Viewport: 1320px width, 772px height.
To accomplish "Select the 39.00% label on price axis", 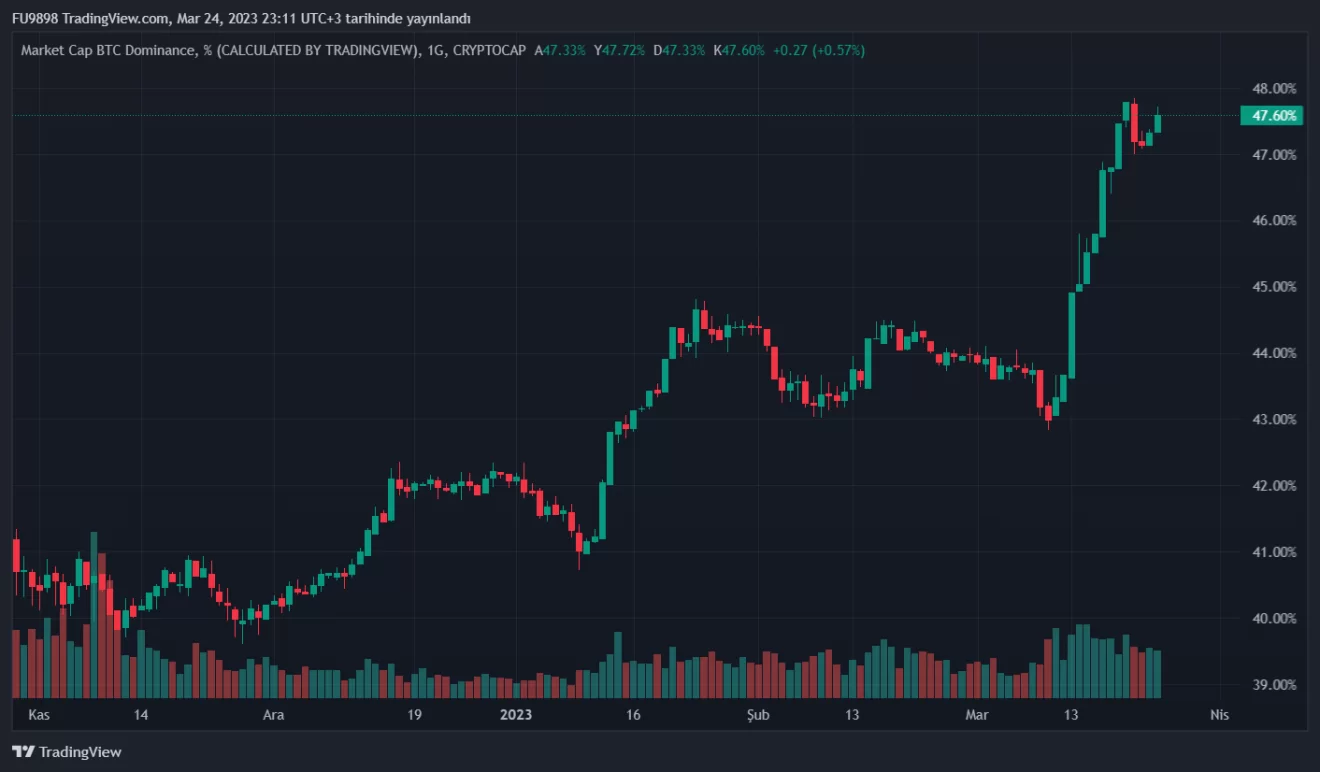I will coord(1273,685).
